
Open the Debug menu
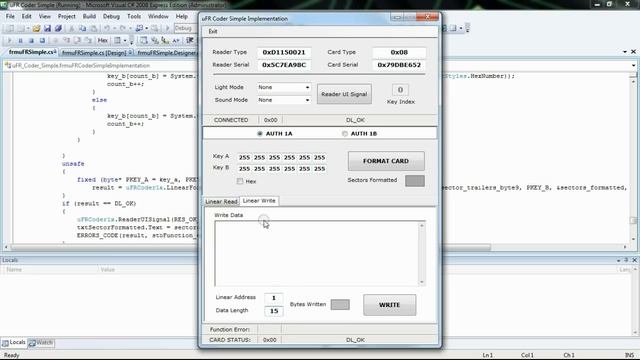tap(111, 16)
